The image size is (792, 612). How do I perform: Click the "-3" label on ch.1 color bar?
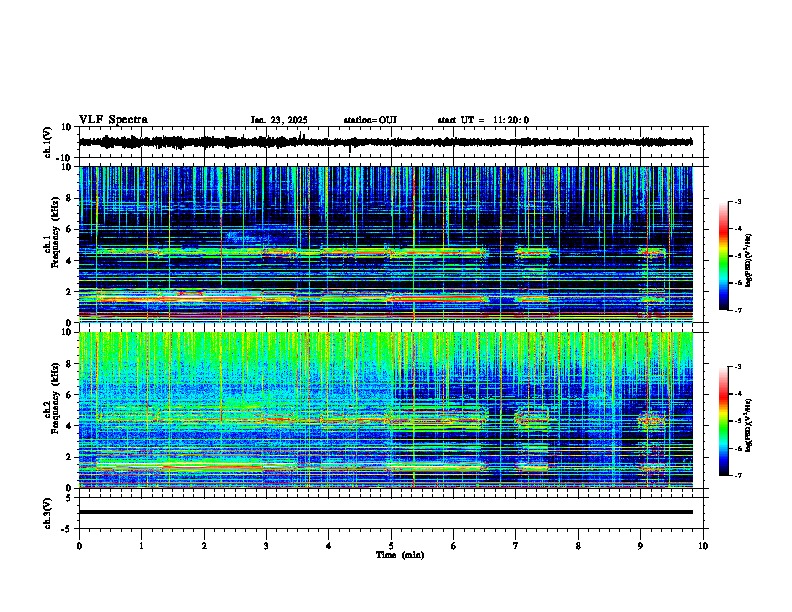(737, 201)
